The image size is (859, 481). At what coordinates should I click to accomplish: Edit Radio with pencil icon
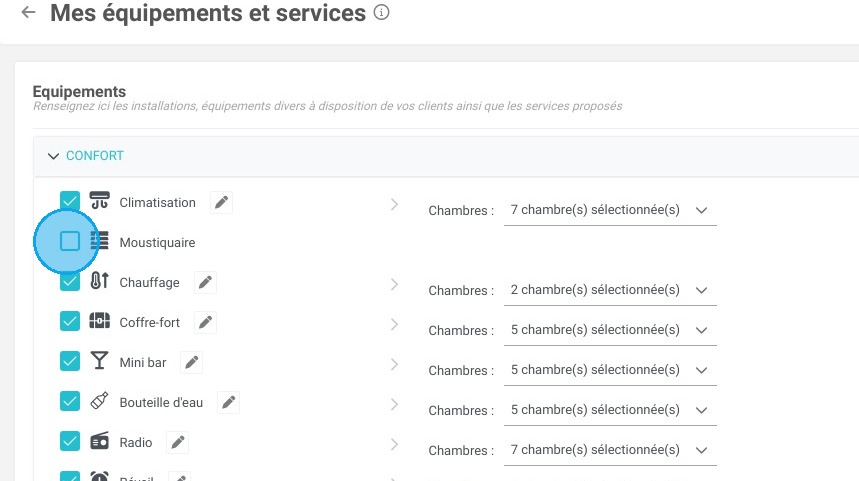pyautogui.click(x=177, y=443)
